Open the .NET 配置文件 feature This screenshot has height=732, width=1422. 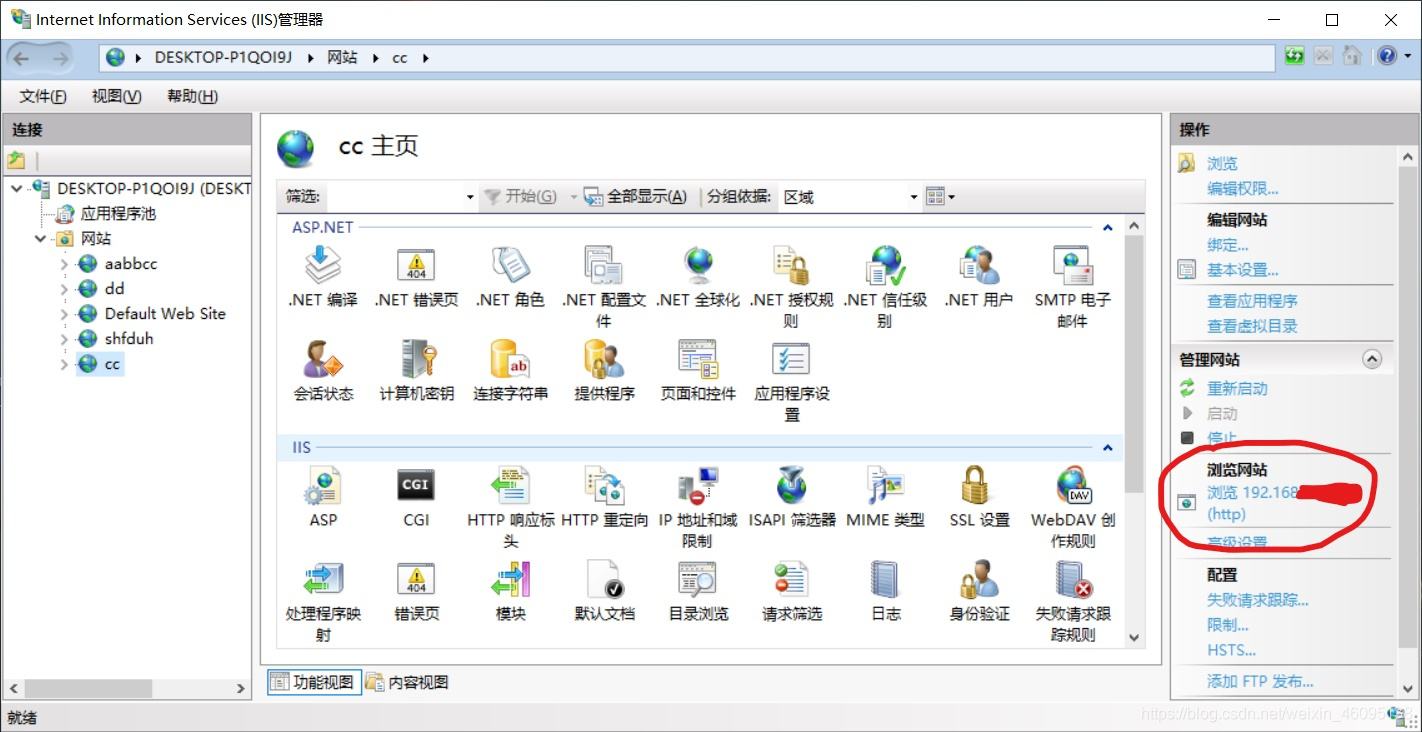604,287
